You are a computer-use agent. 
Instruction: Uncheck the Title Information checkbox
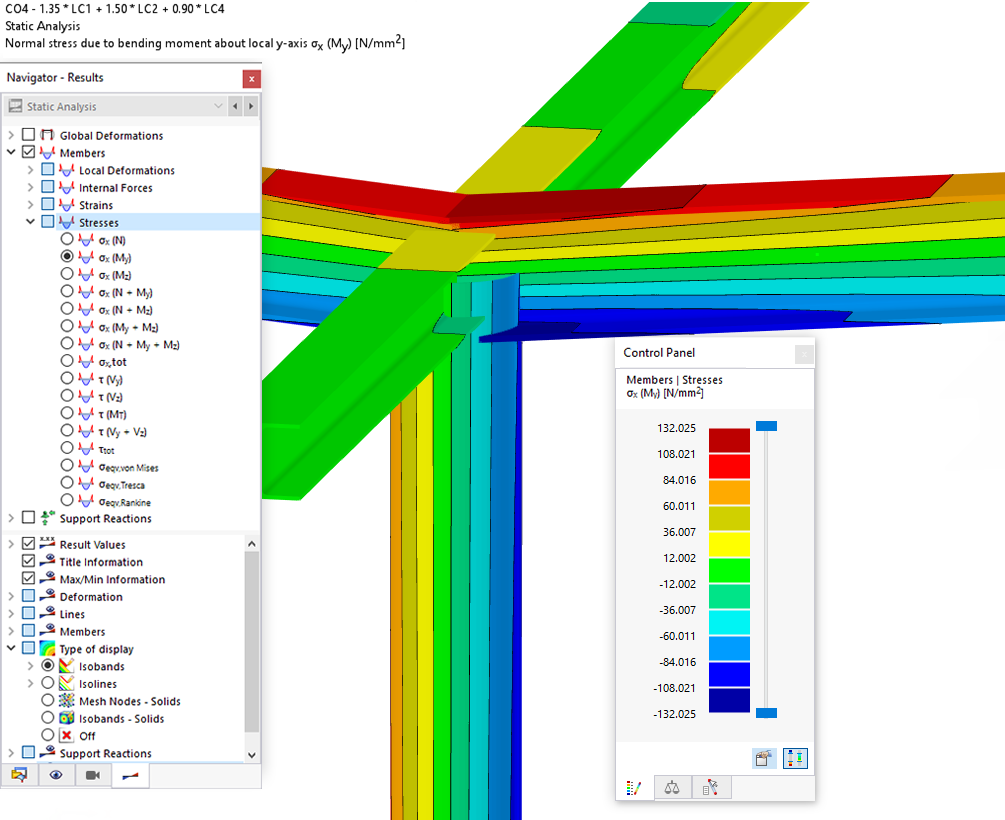click(x=28, y=561)
